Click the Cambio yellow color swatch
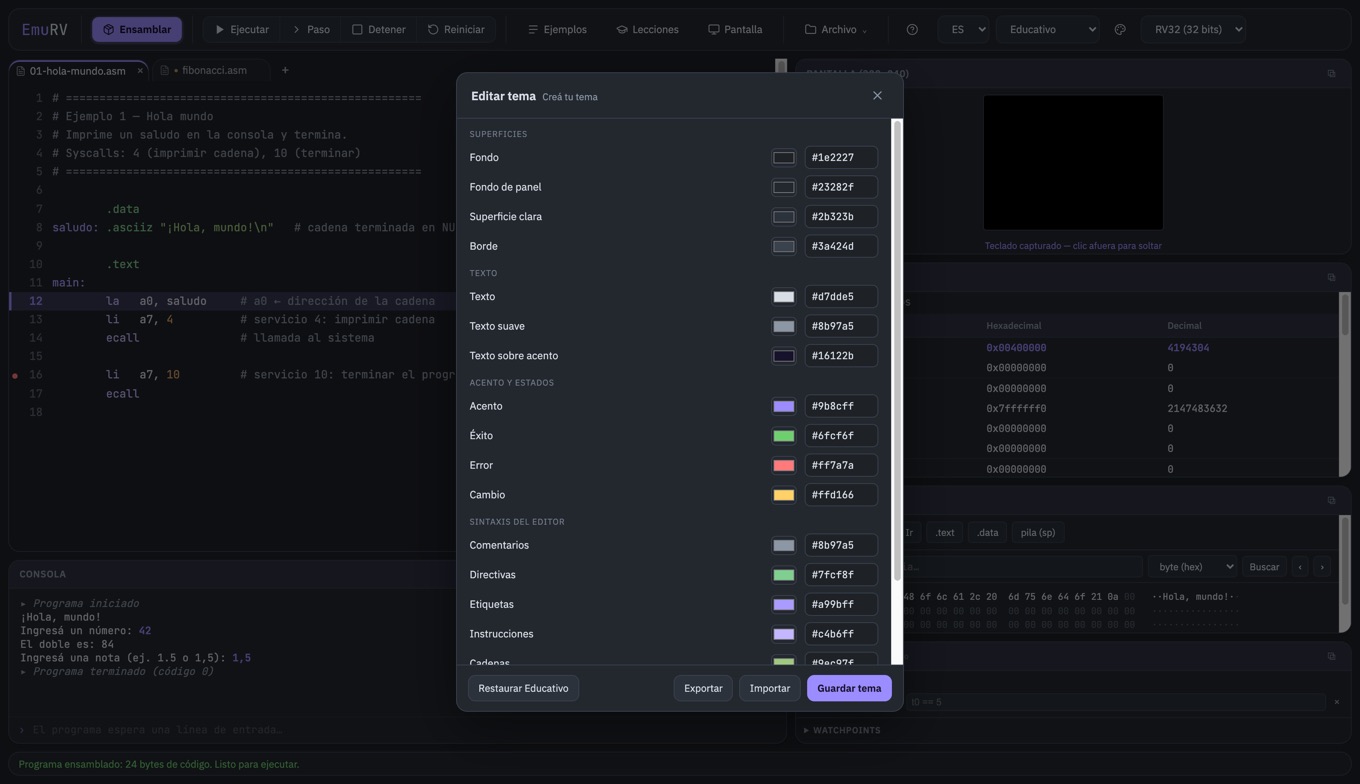 click(784, 495)
